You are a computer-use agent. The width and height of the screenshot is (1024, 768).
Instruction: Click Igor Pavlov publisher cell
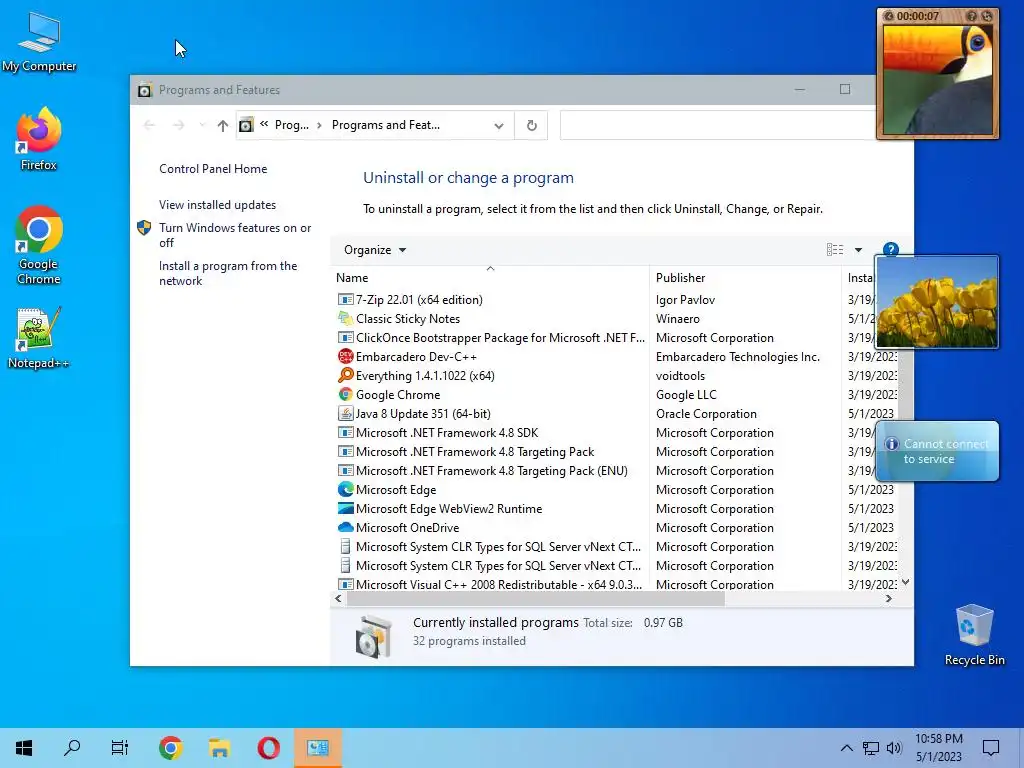[685, 300]
